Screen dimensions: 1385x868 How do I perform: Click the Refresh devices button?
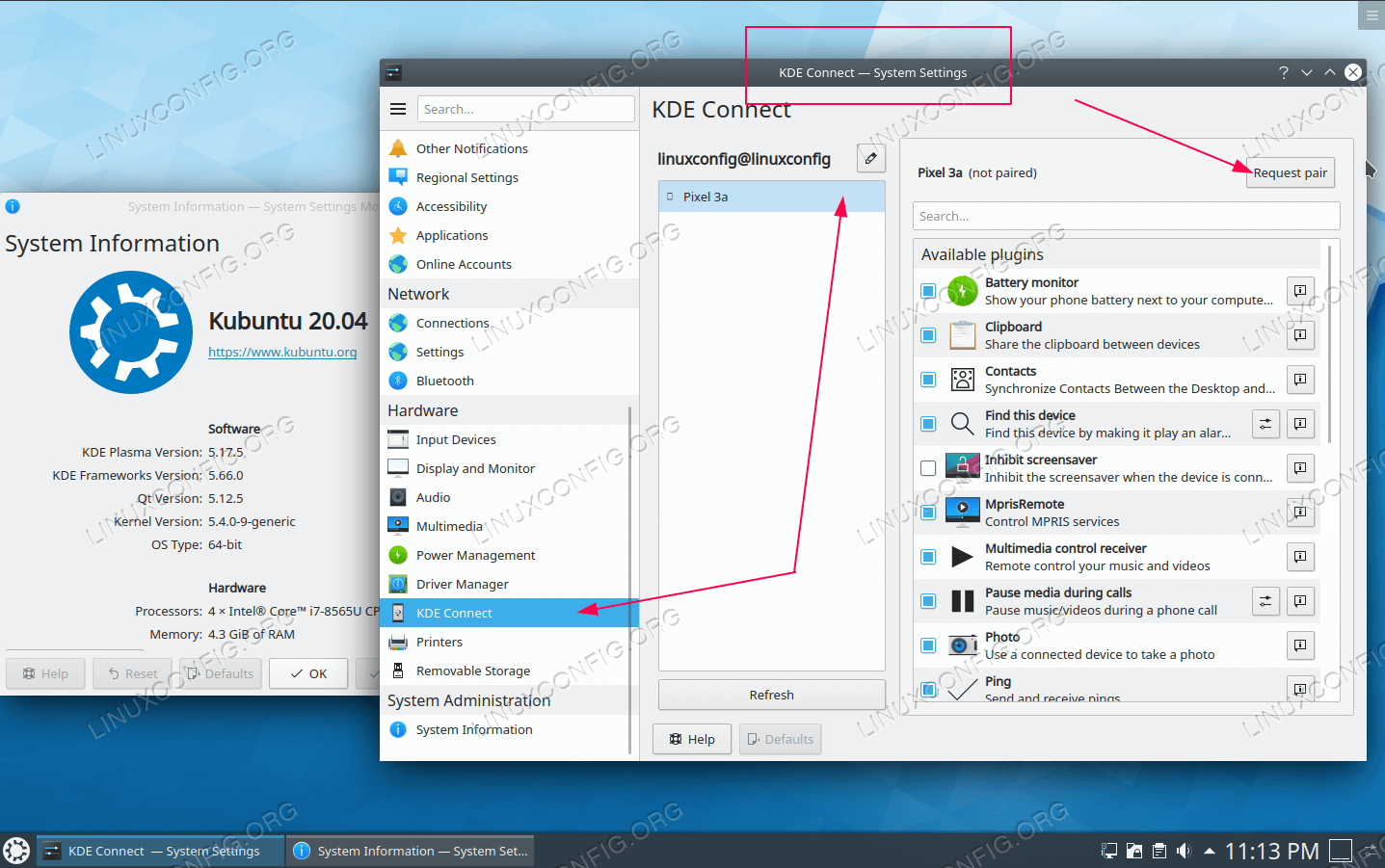(x=771, y=695)
